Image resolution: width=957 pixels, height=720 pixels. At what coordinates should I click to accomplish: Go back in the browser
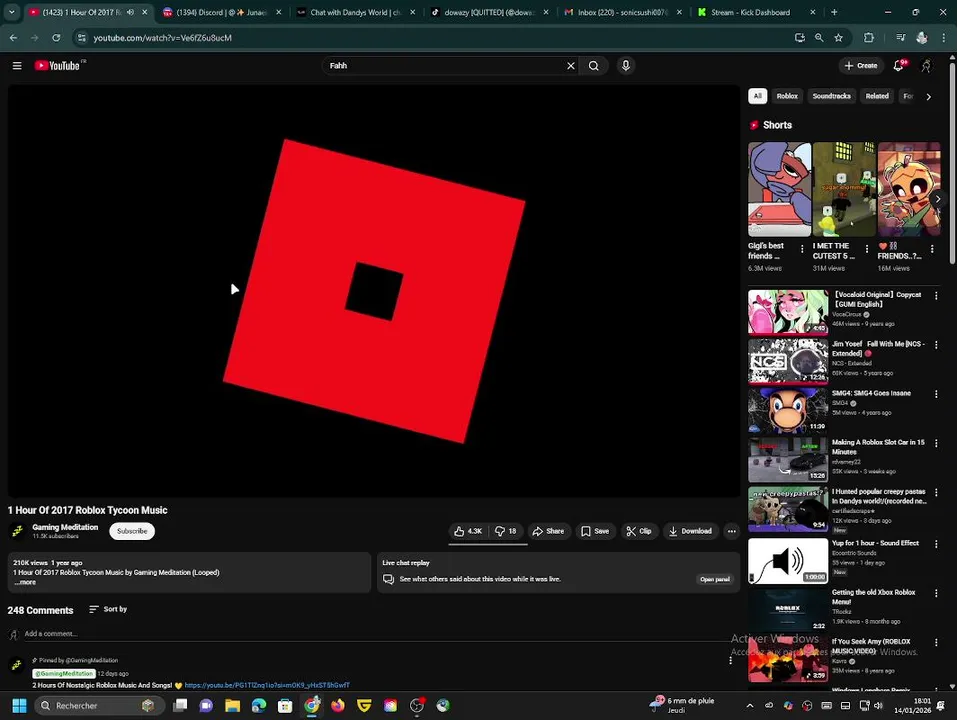(x=13, y=37)
